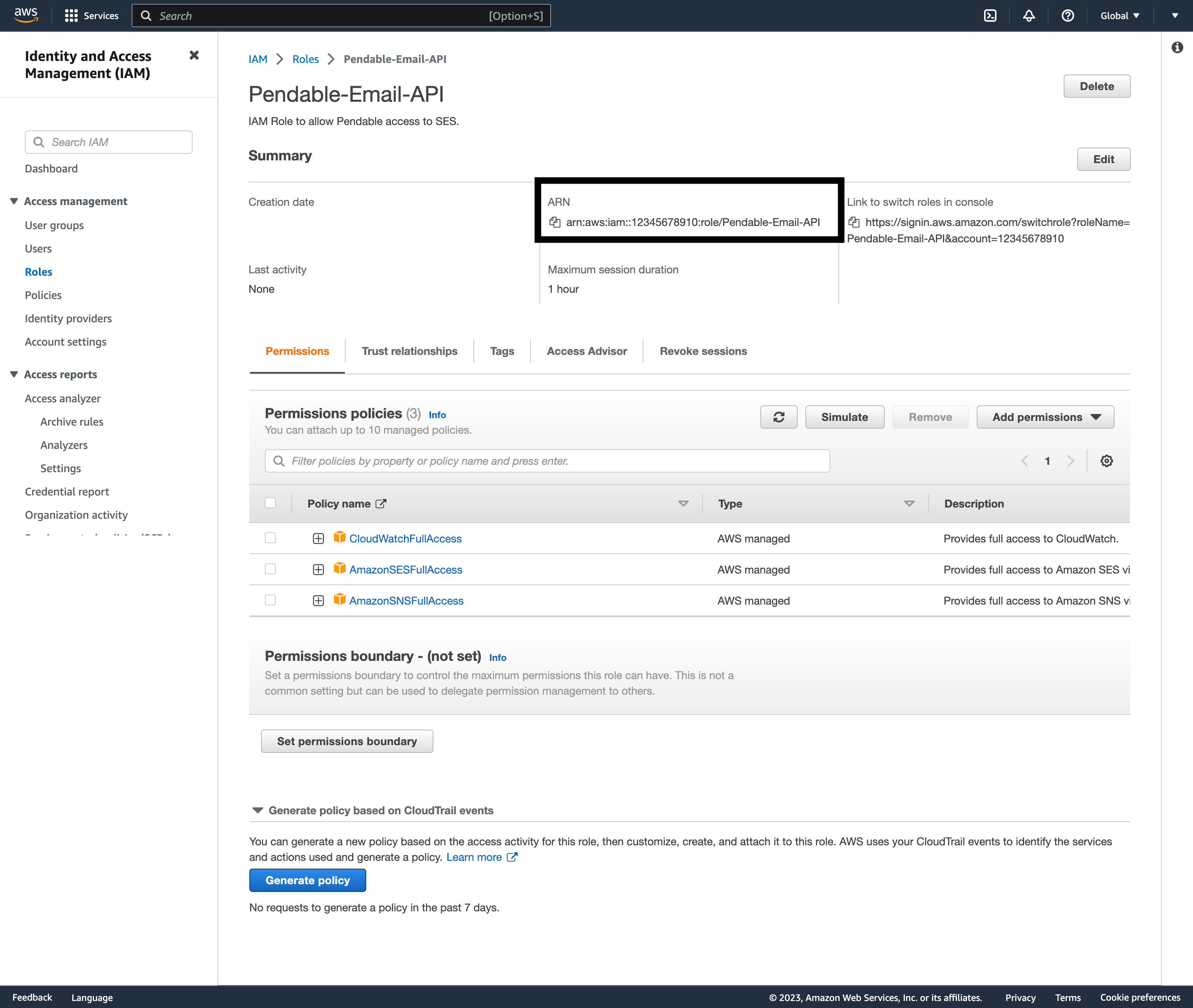The width and height of the screenshot is (1193, 1008).
Task: Sort by Type column arrow
Action: (x=909, y=504)
